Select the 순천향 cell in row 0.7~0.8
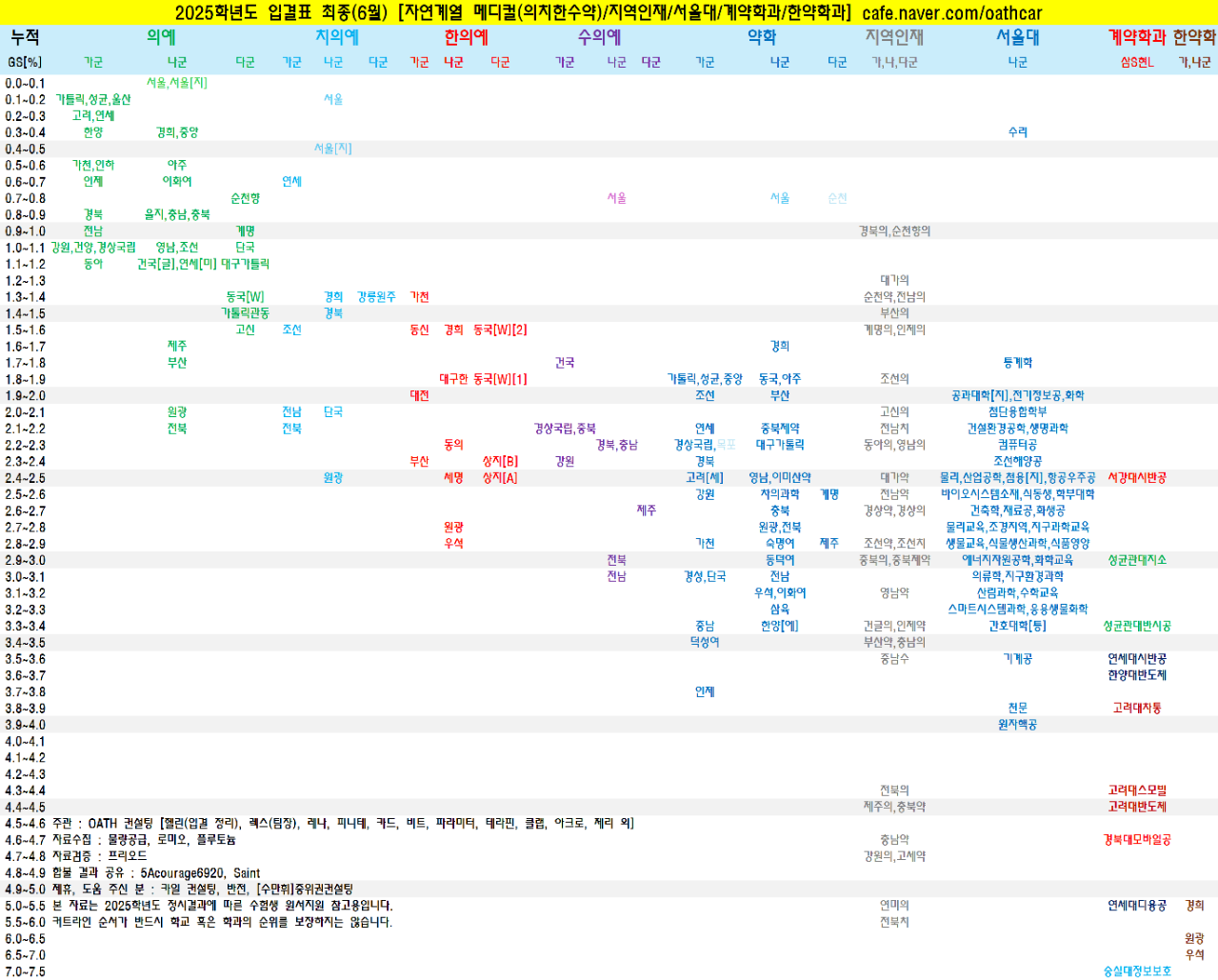 tap(246, 198)
